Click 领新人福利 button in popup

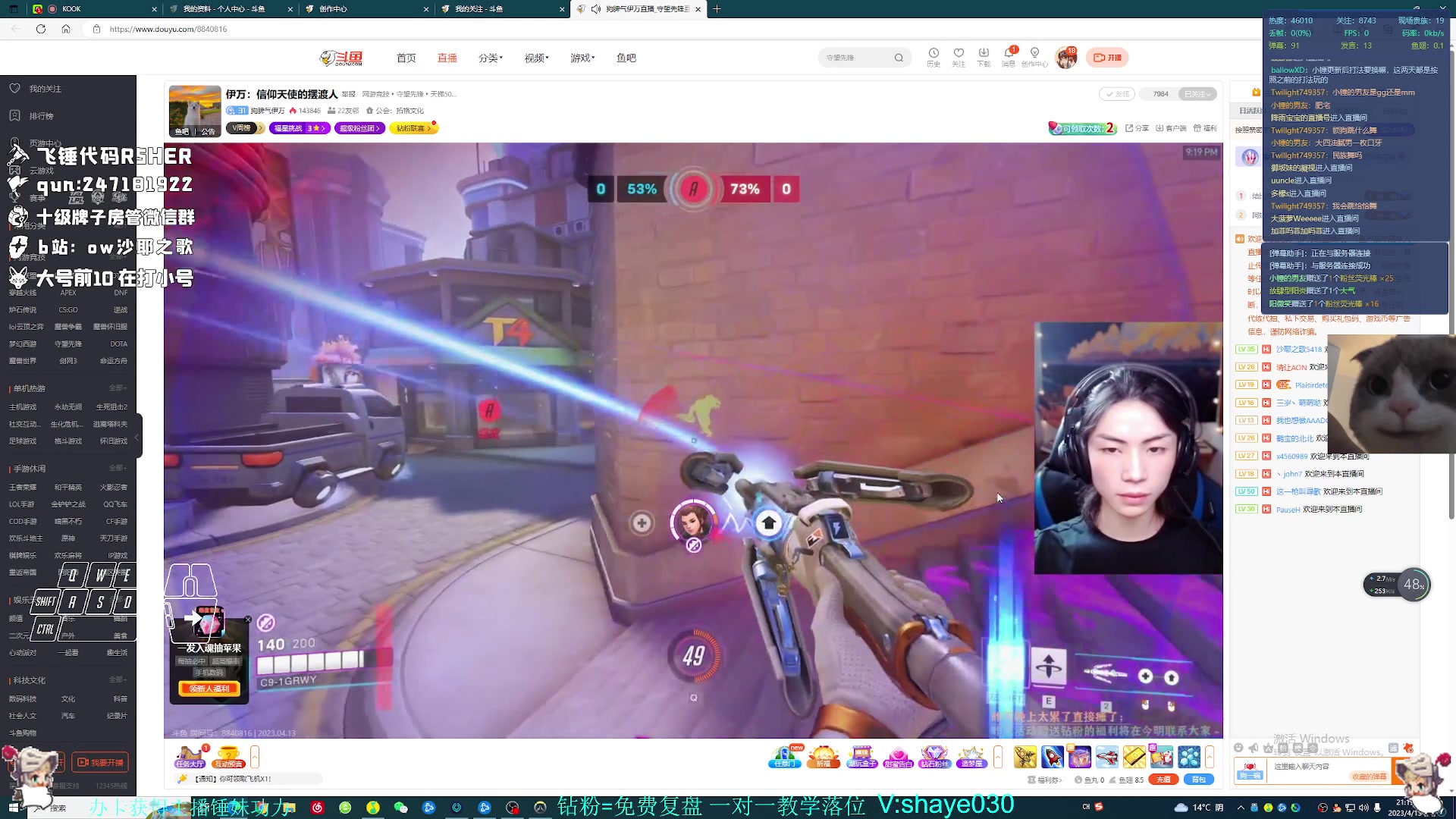click(209, 689)
